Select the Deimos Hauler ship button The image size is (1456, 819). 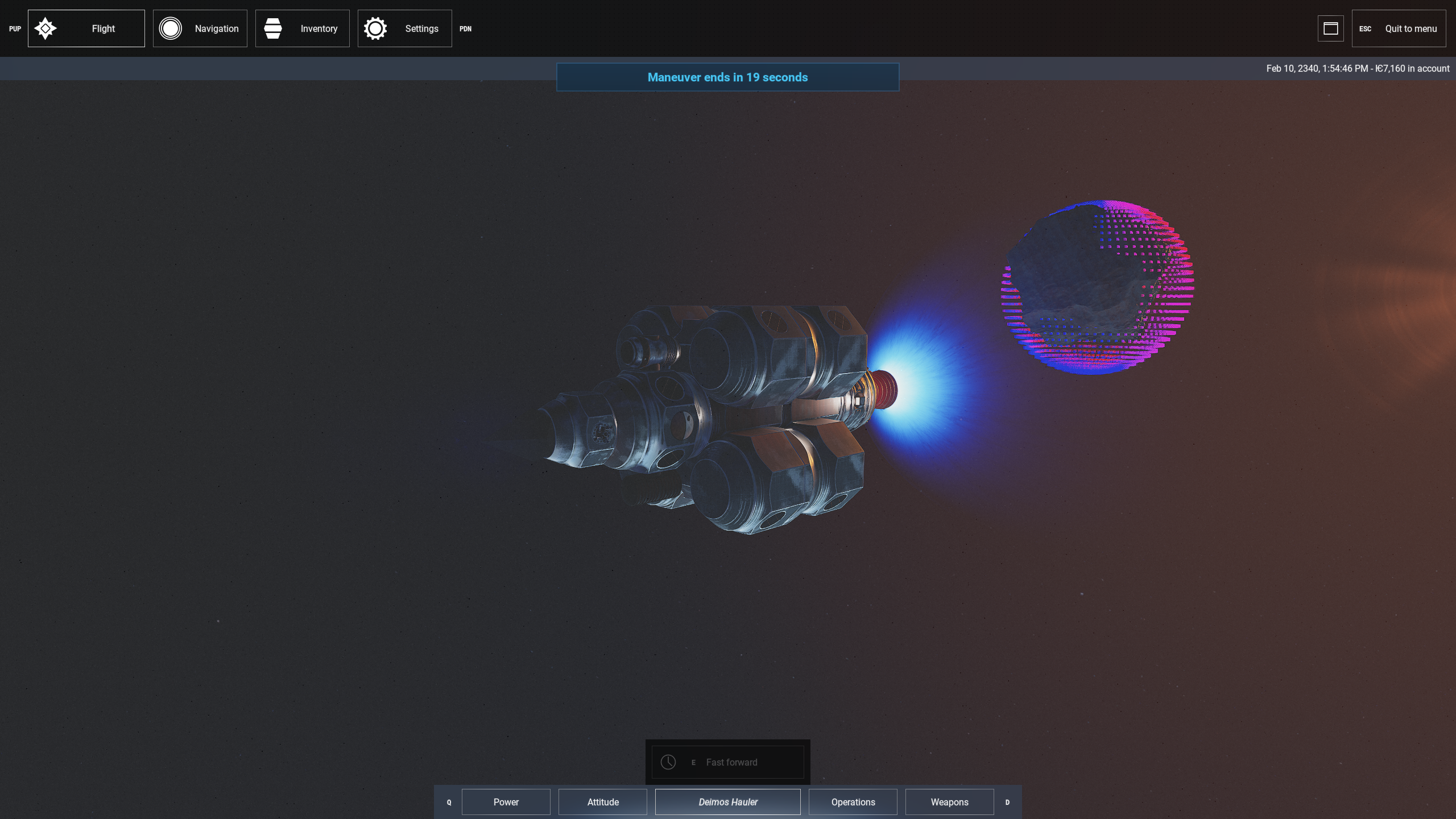click(x=727, y=802)
